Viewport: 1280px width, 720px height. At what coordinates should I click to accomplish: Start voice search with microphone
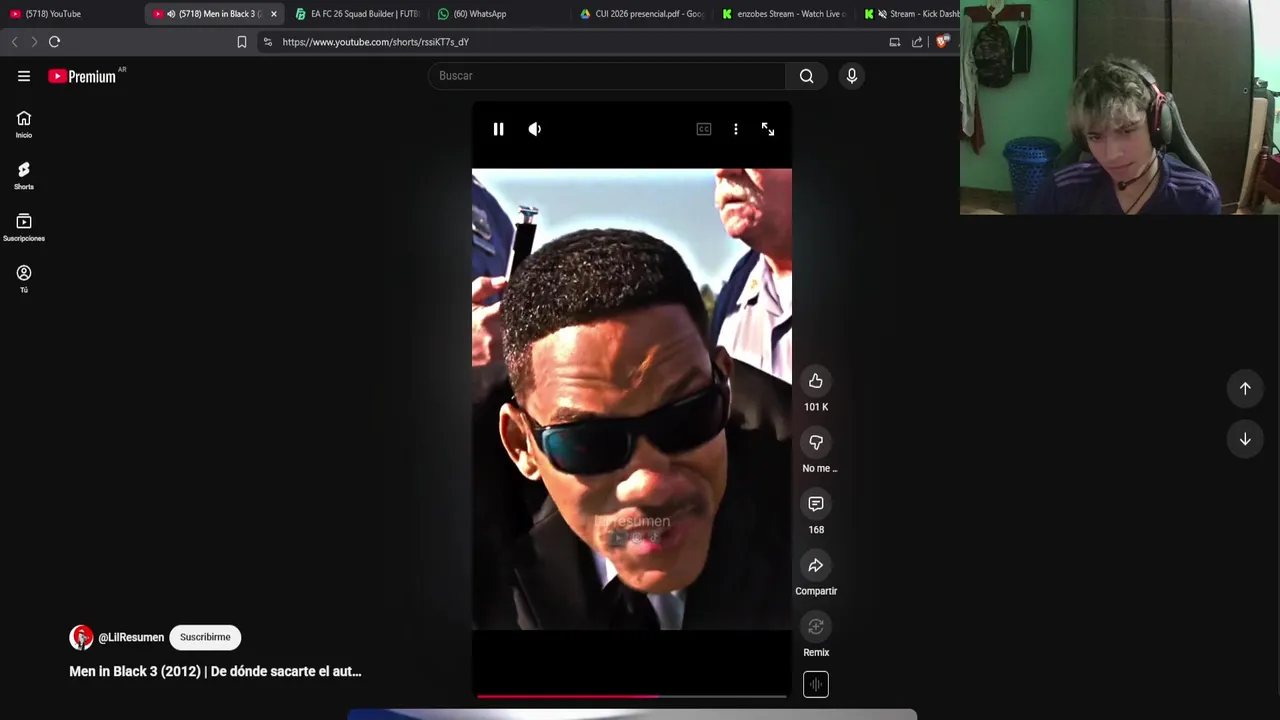(852, 76)
